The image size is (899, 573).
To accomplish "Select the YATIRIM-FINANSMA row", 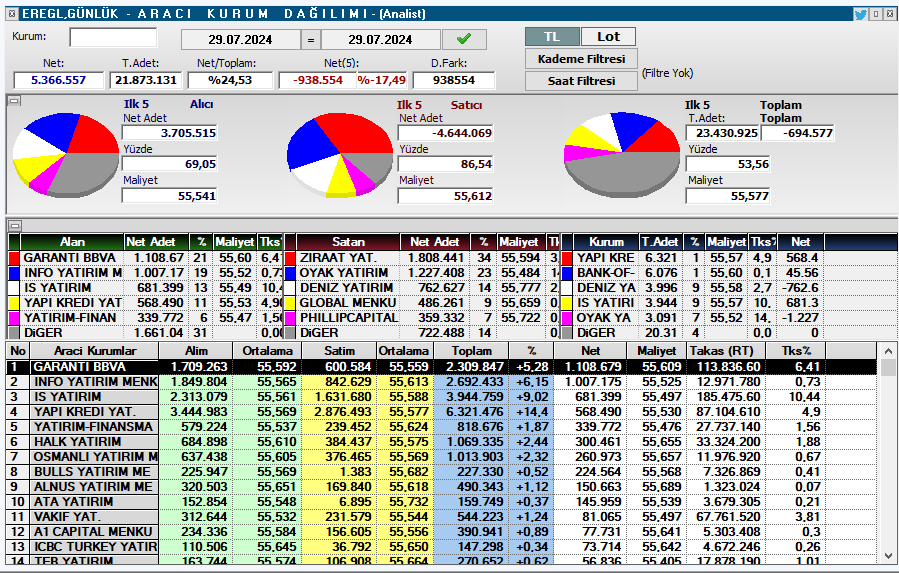I will [x=441, y=427].
